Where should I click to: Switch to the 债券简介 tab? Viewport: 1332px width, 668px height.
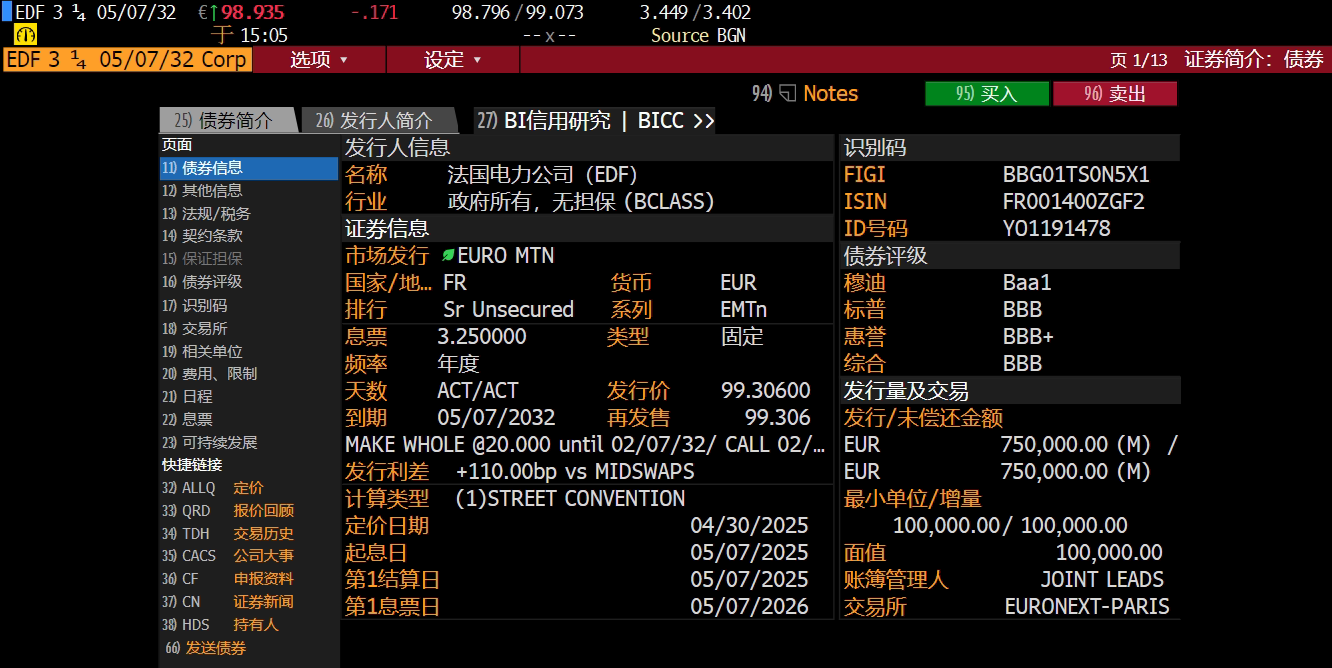pyautogui.click(x=228, y=120)
